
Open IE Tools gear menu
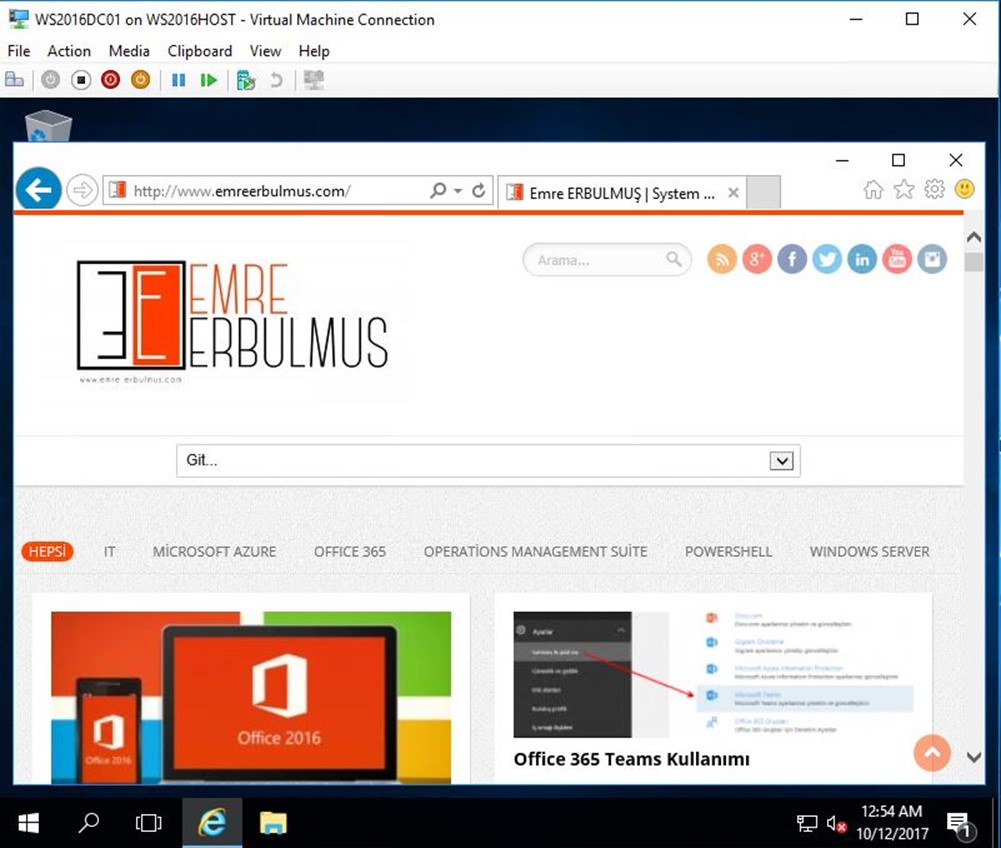(x=934, y=190)
